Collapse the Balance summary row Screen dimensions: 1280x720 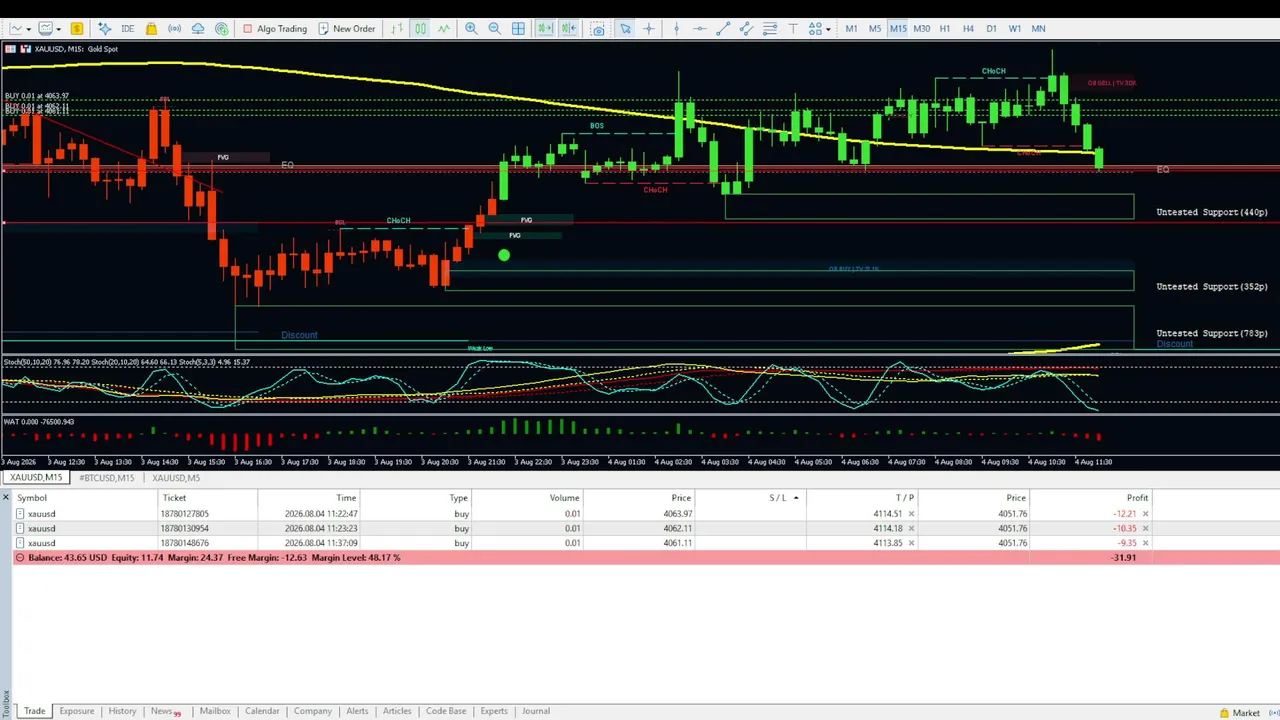(19, 557)
